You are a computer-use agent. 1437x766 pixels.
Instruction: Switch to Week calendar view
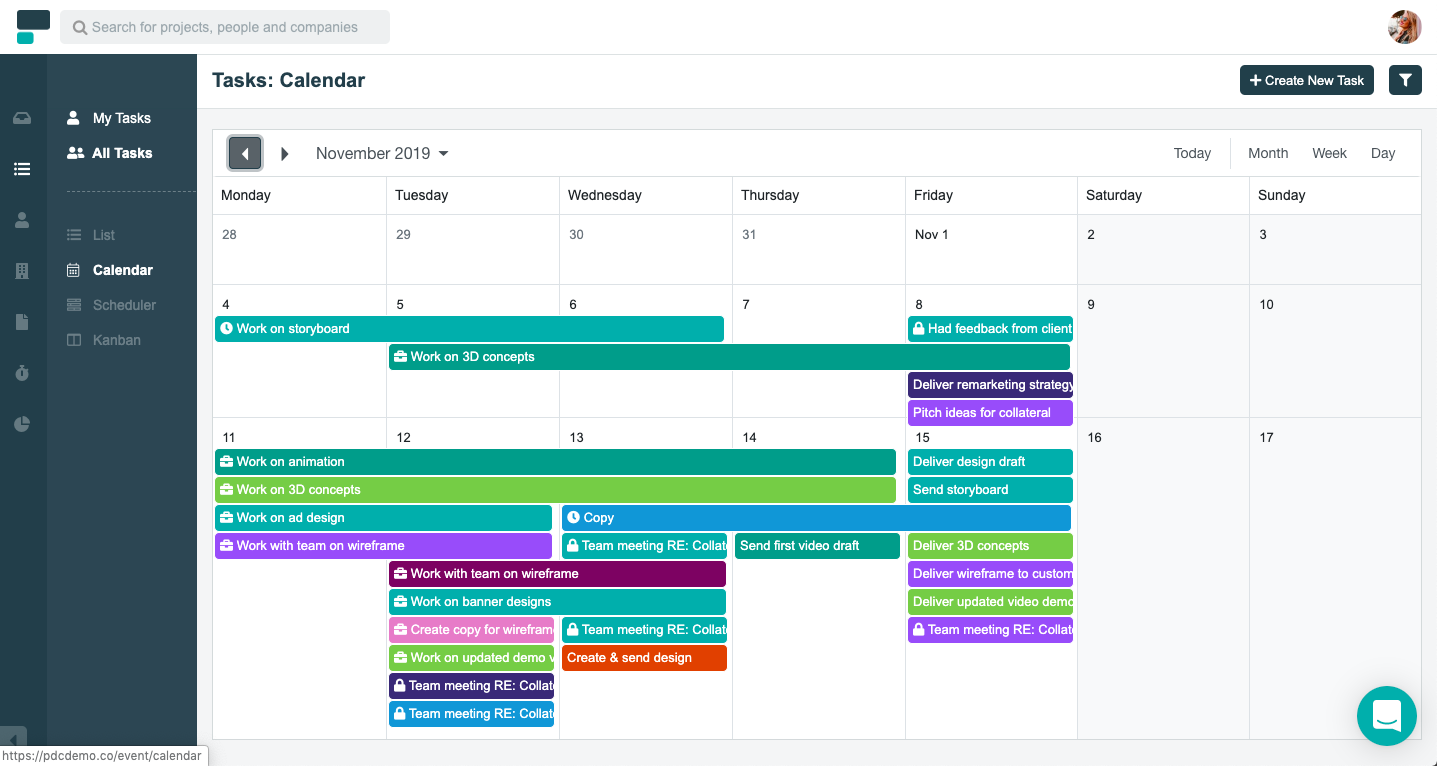click(1329, 153)
